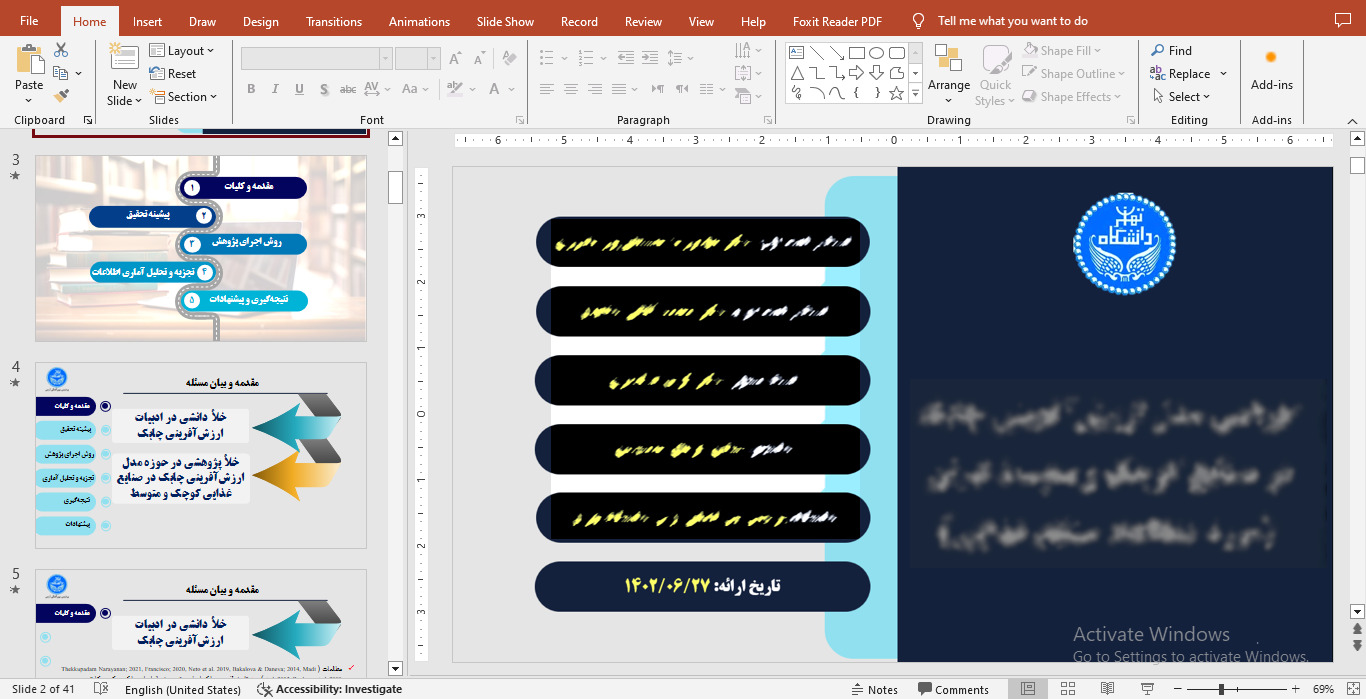The height and width of the screenshot is (699, 1366).
Task: Enable underline formatting
Action: click(x=299, y=89)
